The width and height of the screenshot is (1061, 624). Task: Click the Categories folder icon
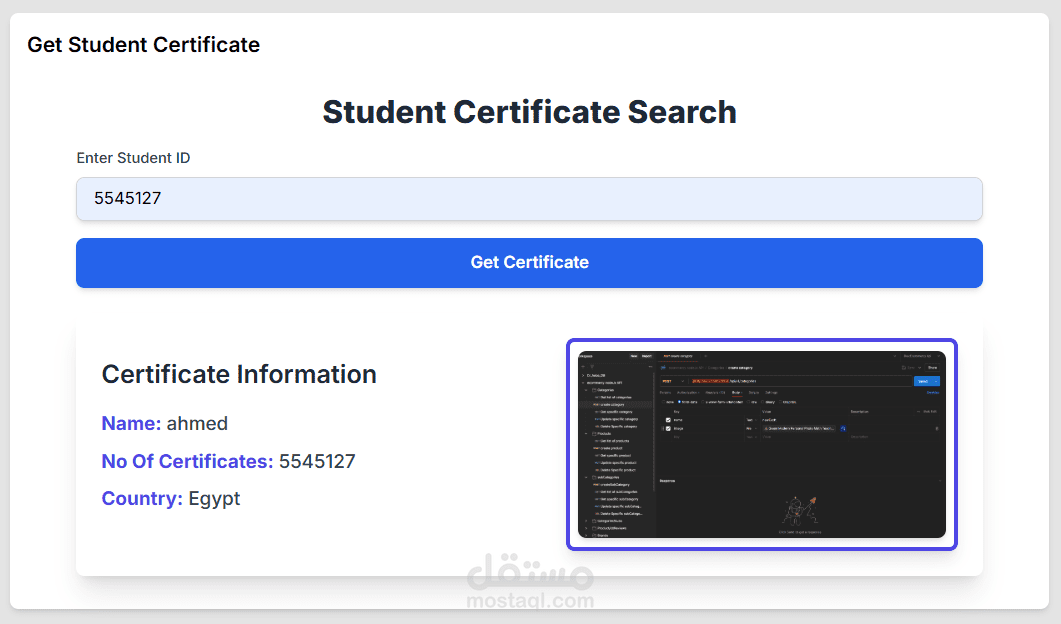point(593,390)
